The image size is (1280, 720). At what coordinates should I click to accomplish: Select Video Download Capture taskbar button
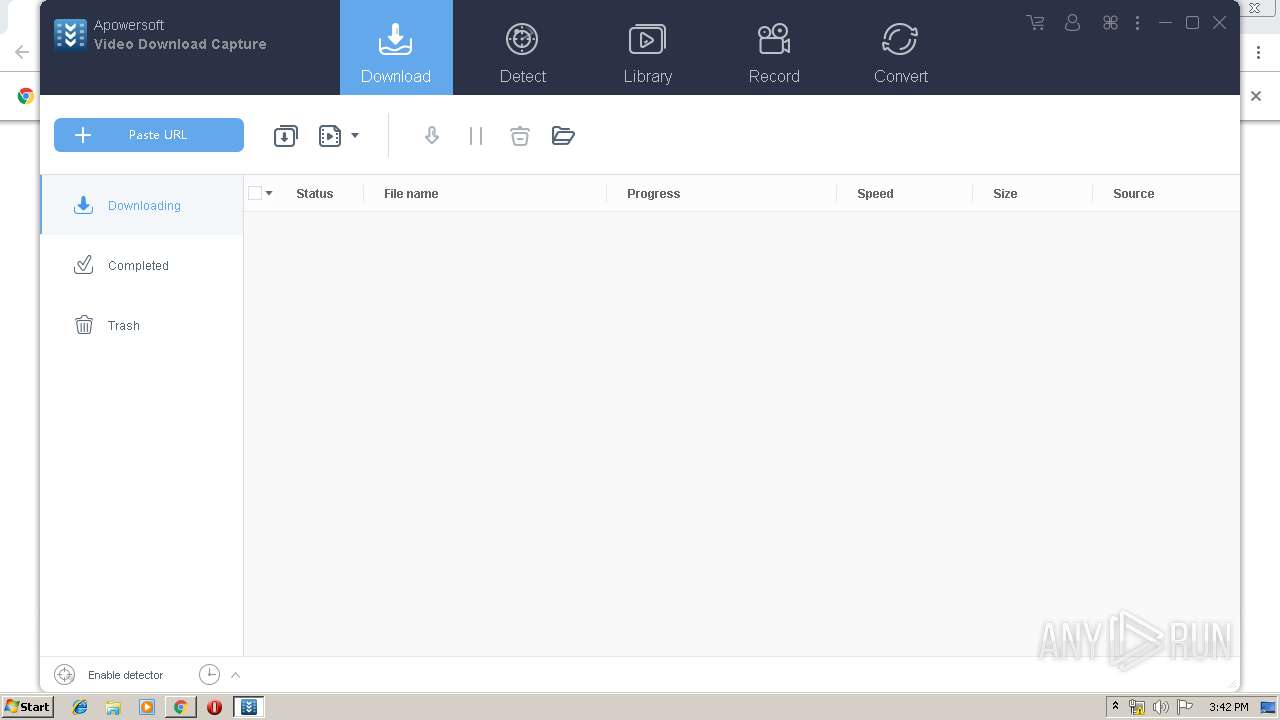pos(249,707)
